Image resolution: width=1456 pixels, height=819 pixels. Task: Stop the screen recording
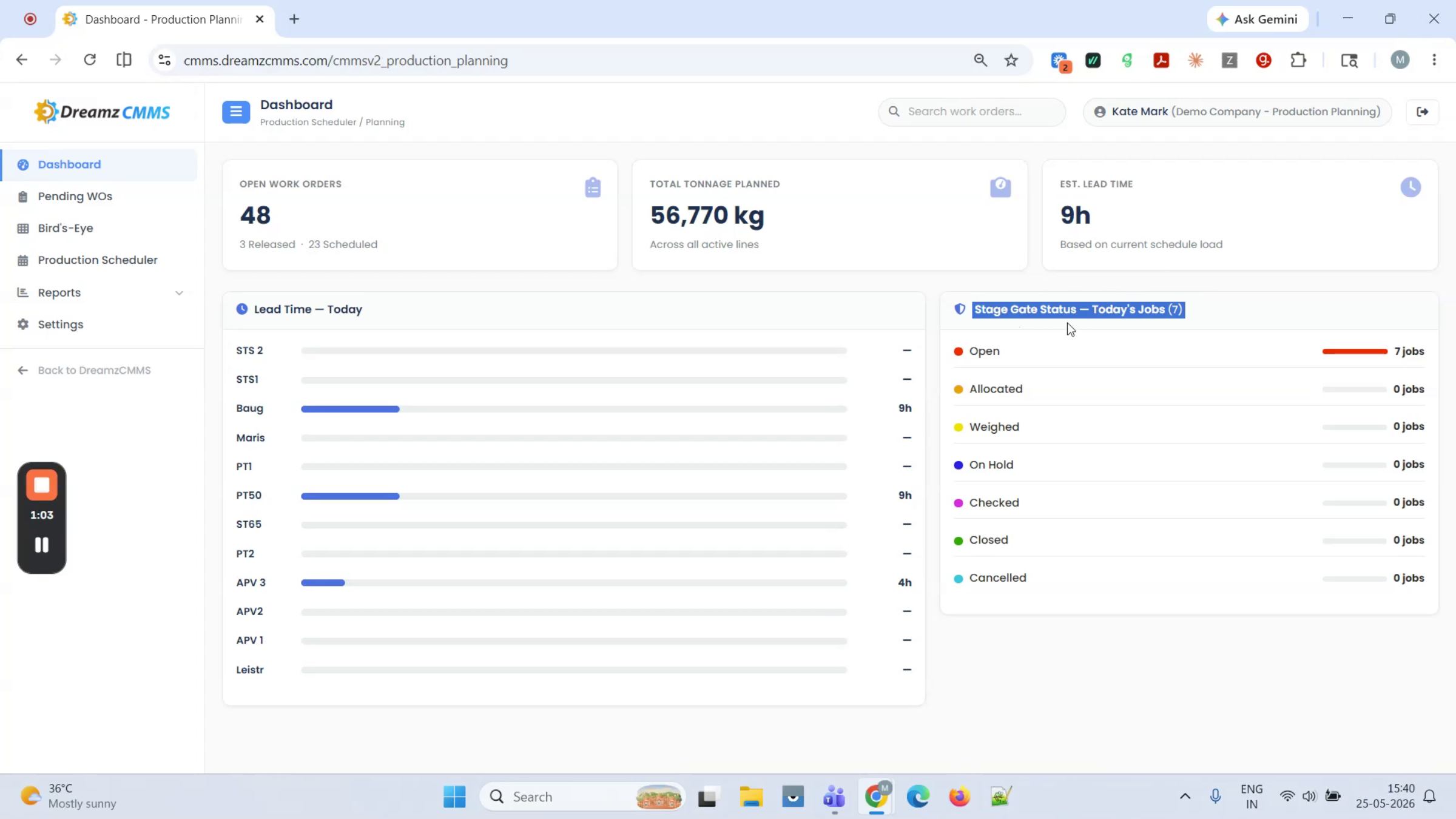42,485
